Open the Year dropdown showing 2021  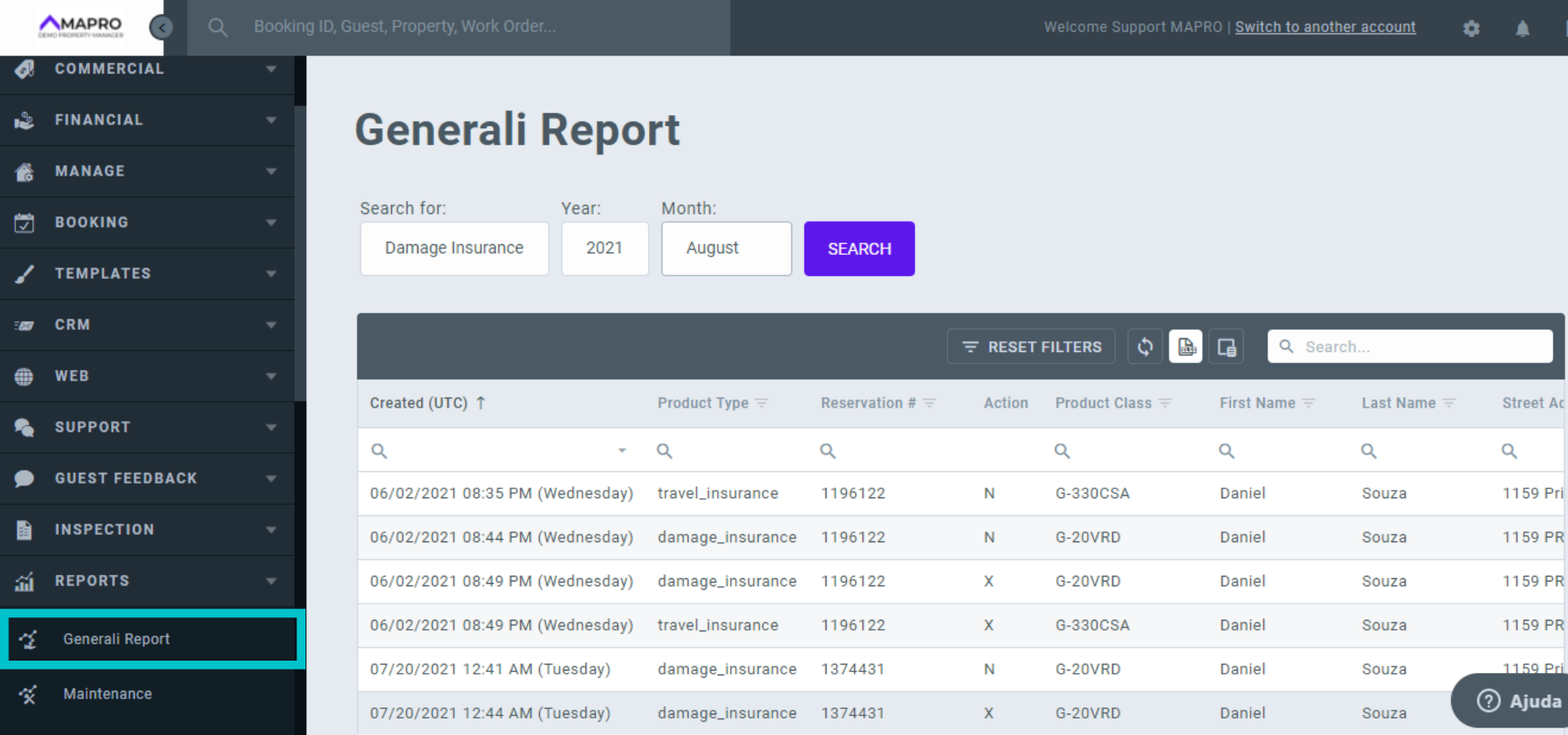pos(604,248)
